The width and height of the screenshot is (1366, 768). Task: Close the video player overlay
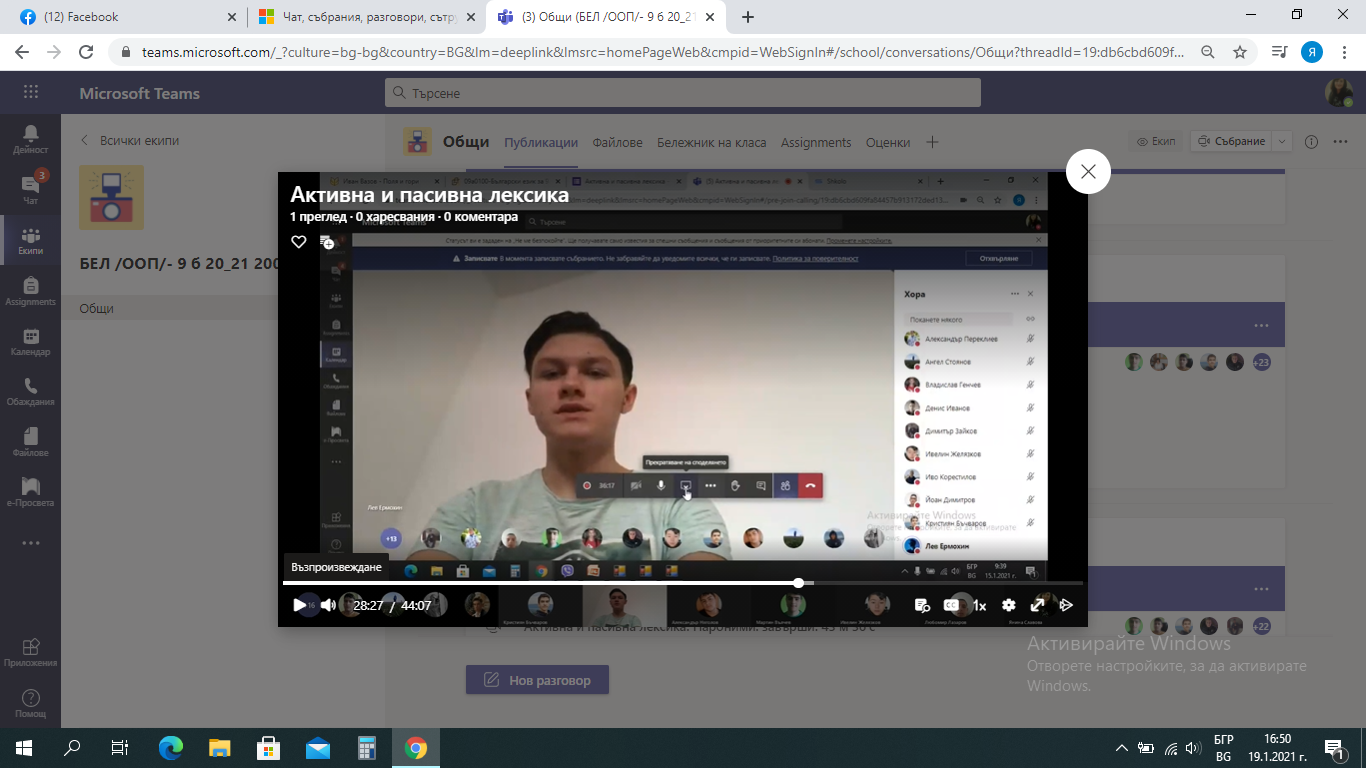coord(1088,172)
